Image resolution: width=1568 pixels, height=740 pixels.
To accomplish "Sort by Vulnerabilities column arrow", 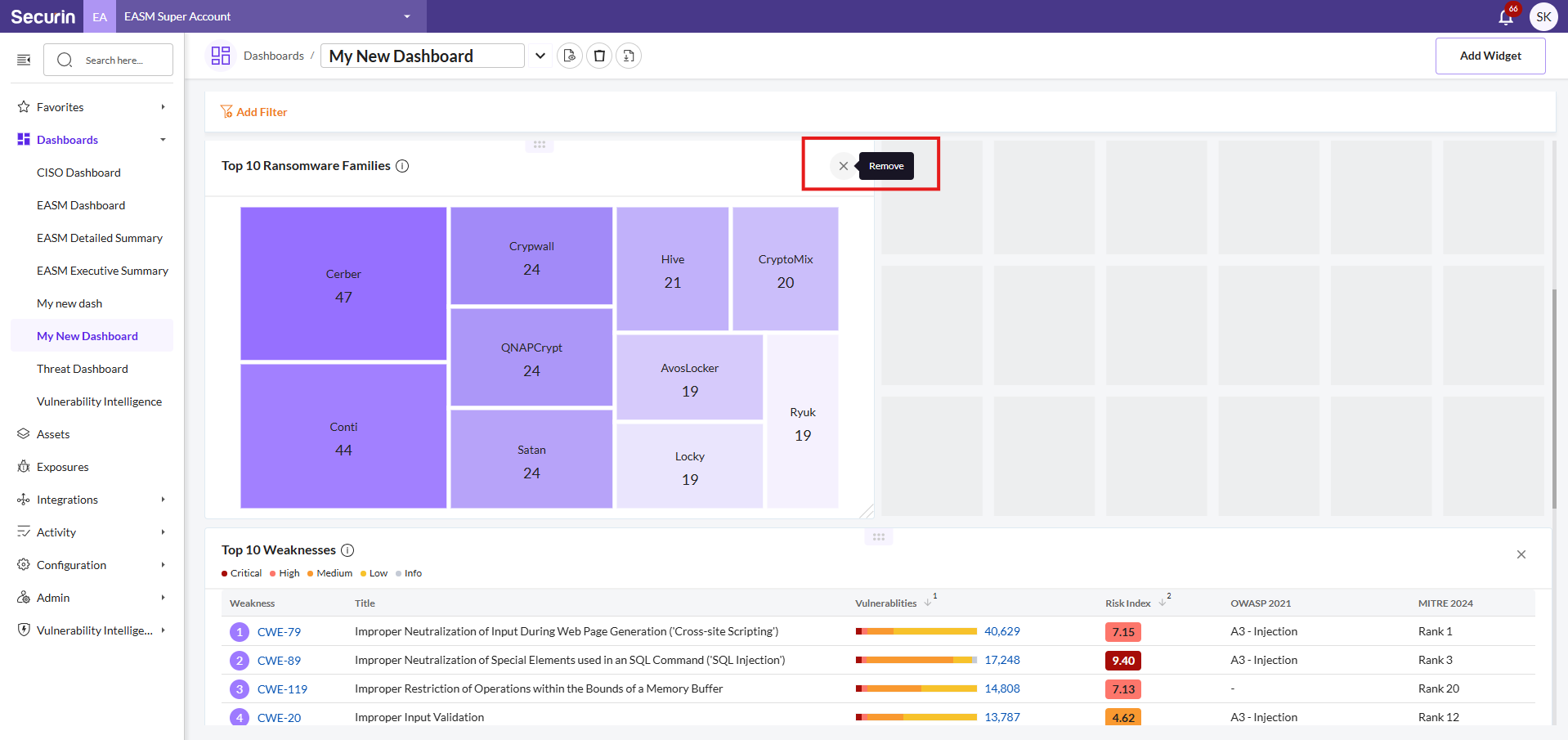I will pos(928,603).
